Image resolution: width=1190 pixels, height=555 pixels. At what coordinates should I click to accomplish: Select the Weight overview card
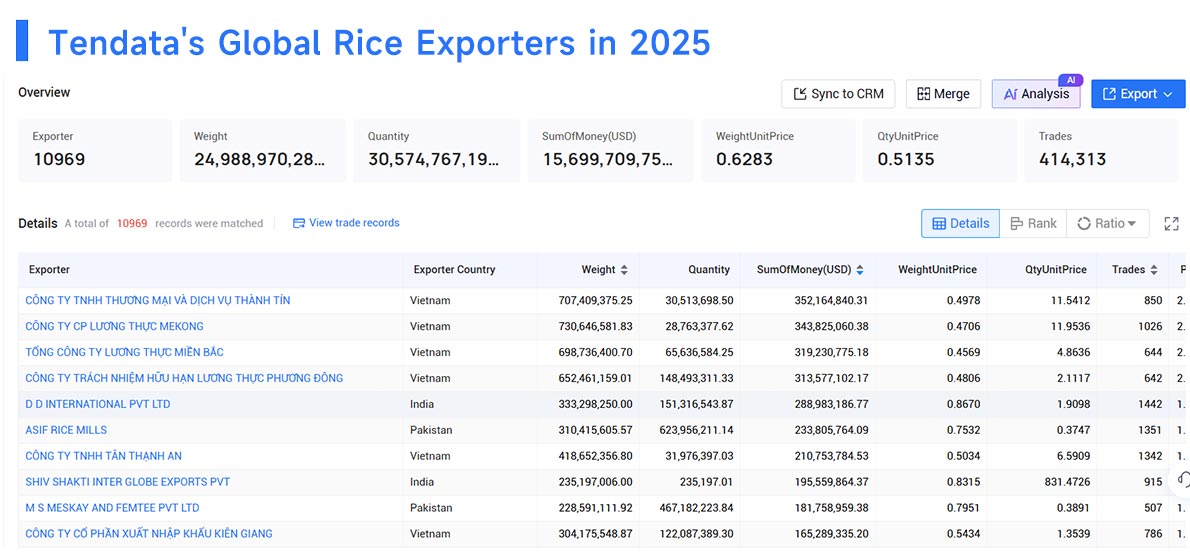coord(263,150)
